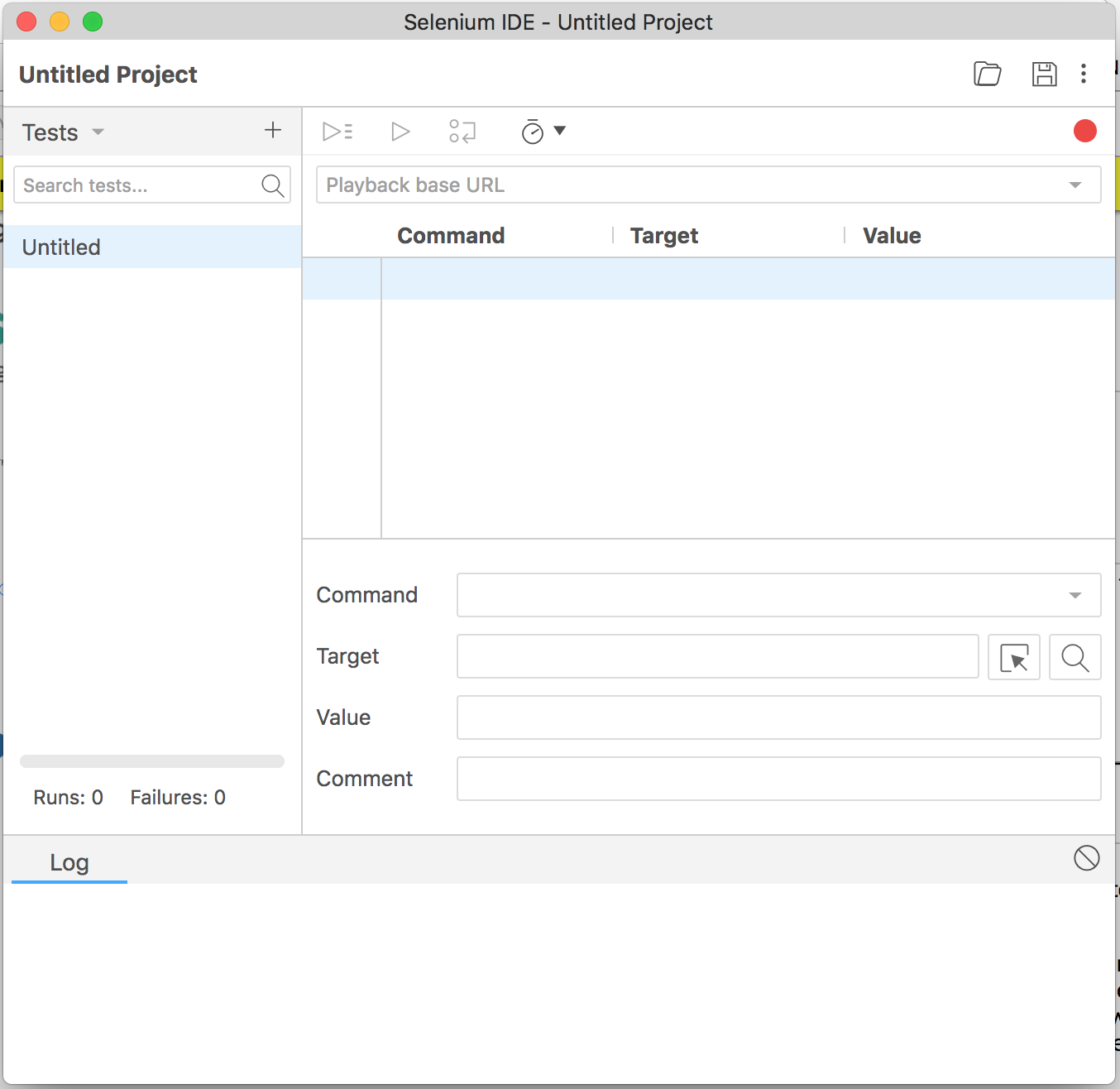Expand the Playback base URL dropdown
The height and width of the screenshot is (1089, 1120).
1075,185
